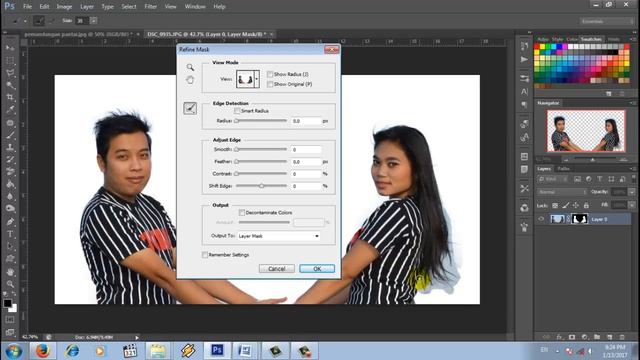This screenshot has width=640, height=360.
Task: Select the Hand tool in left toolbar
Action: coord(10,272)
